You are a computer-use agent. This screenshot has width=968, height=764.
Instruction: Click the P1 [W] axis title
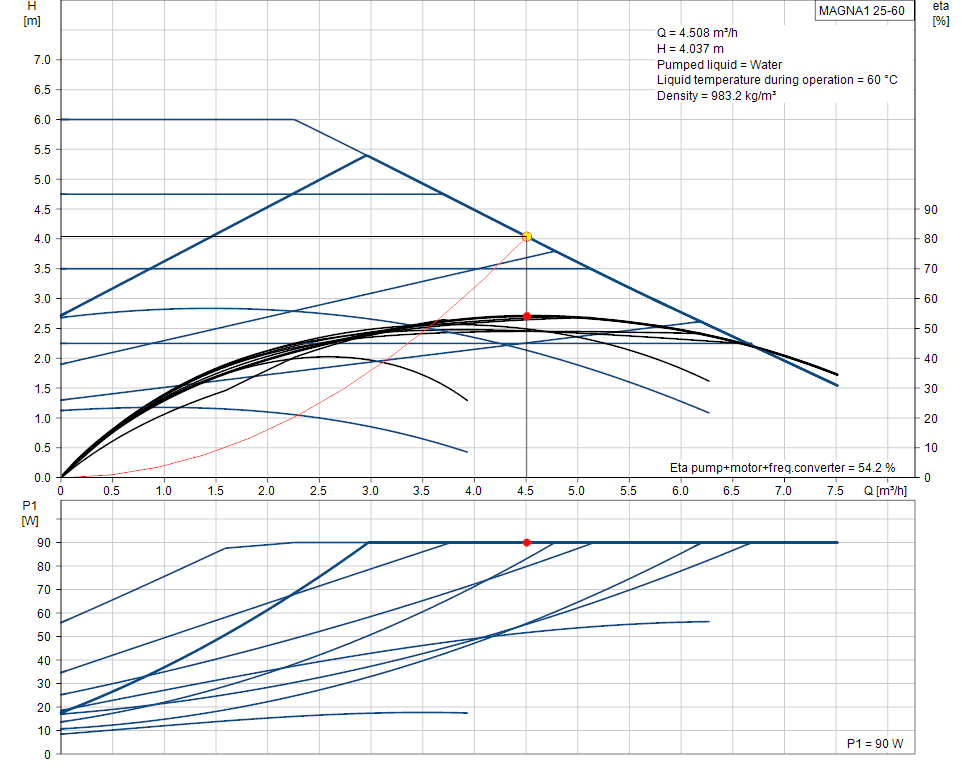pyautogui.click(x=31, y=513)
